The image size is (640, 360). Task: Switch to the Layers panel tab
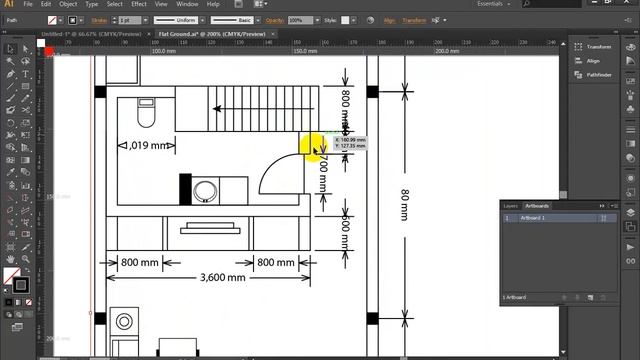click(x=511, y=206)
